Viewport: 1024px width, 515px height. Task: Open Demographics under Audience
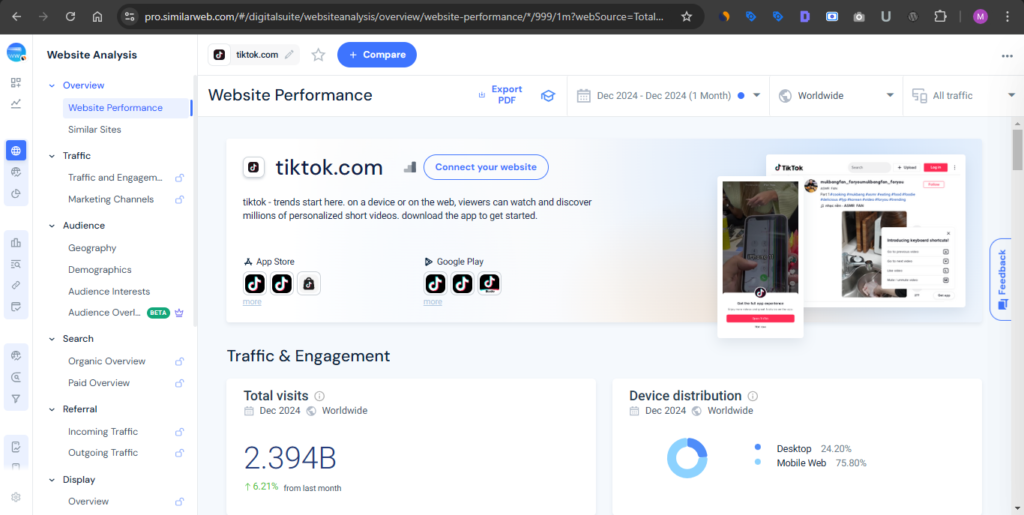point(100,270)
